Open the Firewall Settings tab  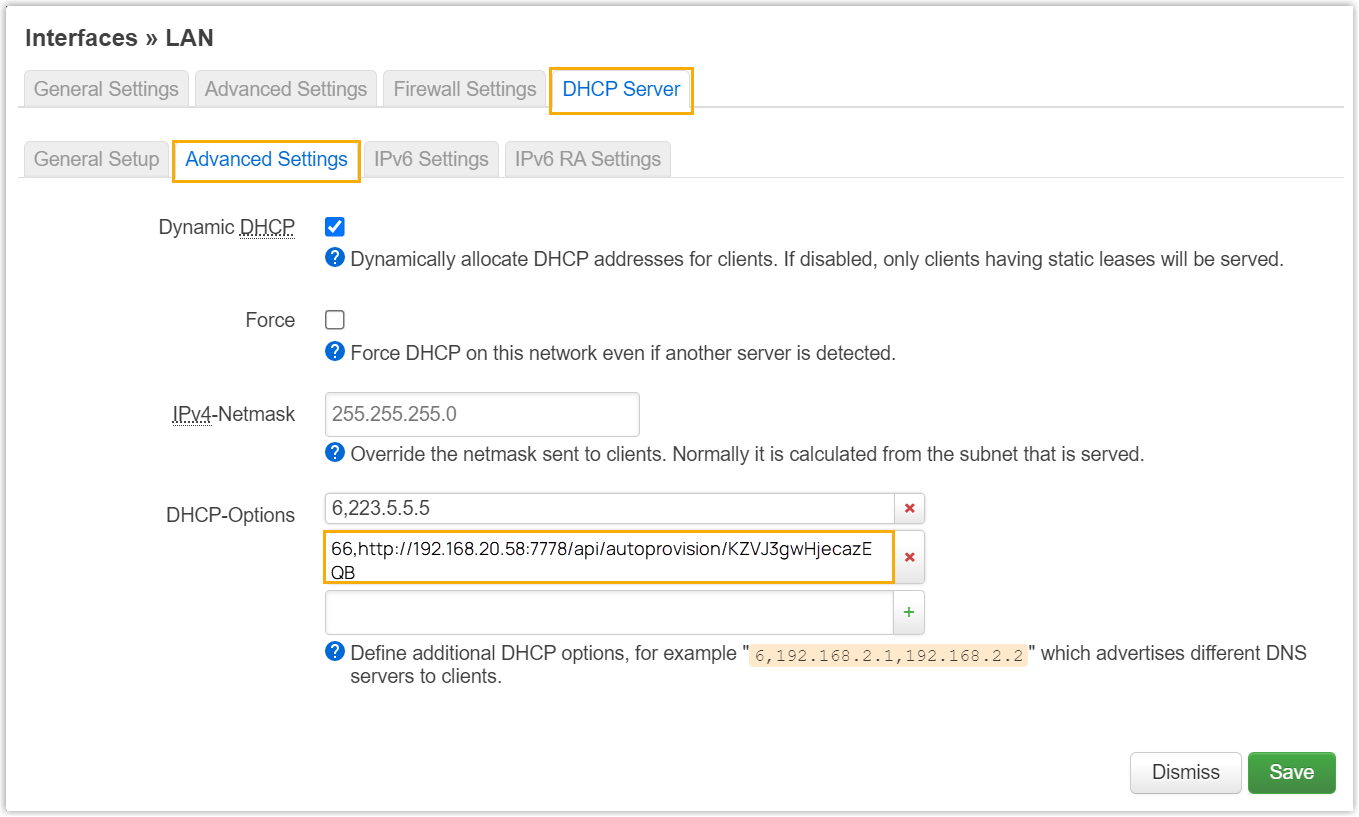tap(465, 89)
